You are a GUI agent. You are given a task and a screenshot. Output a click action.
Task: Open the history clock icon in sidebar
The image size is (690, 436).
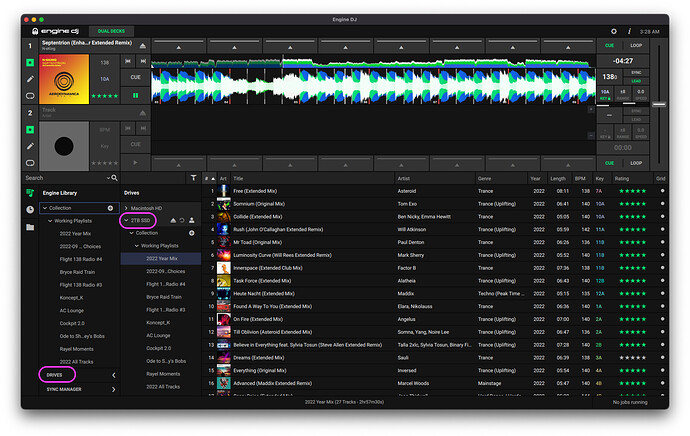click(x=30, y=210)
